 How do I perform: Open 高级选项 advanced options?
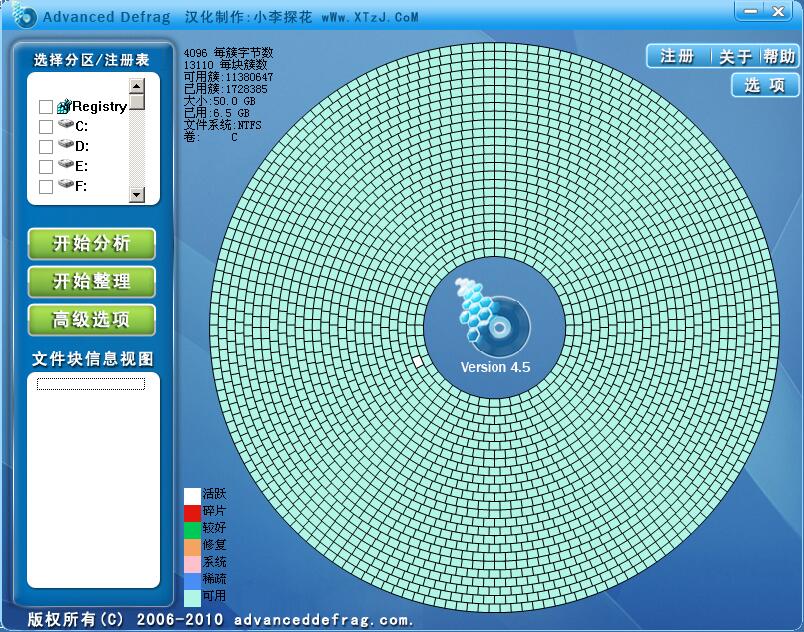(91, 320)
